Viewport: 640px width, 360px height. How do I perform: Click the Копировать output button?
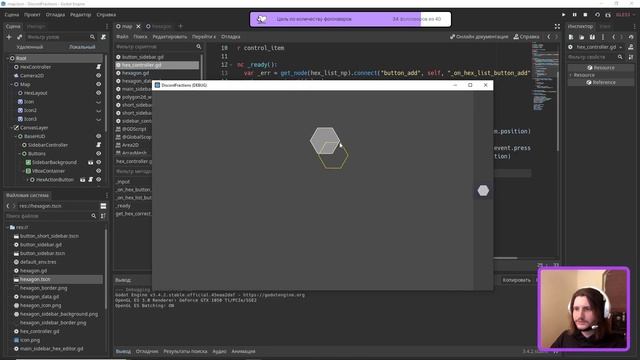coord(516,280)
